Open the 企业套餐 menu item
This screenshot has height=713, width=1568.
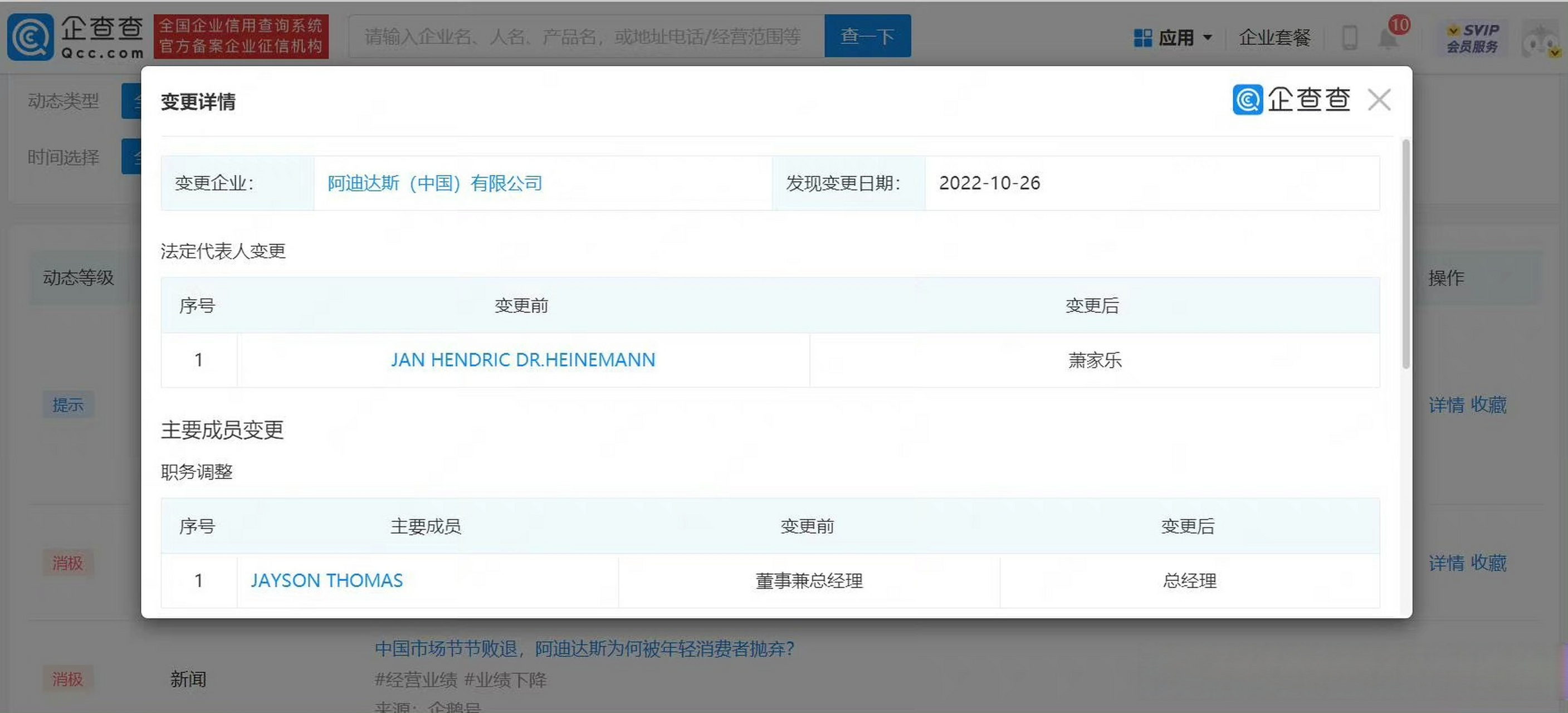1276,38
